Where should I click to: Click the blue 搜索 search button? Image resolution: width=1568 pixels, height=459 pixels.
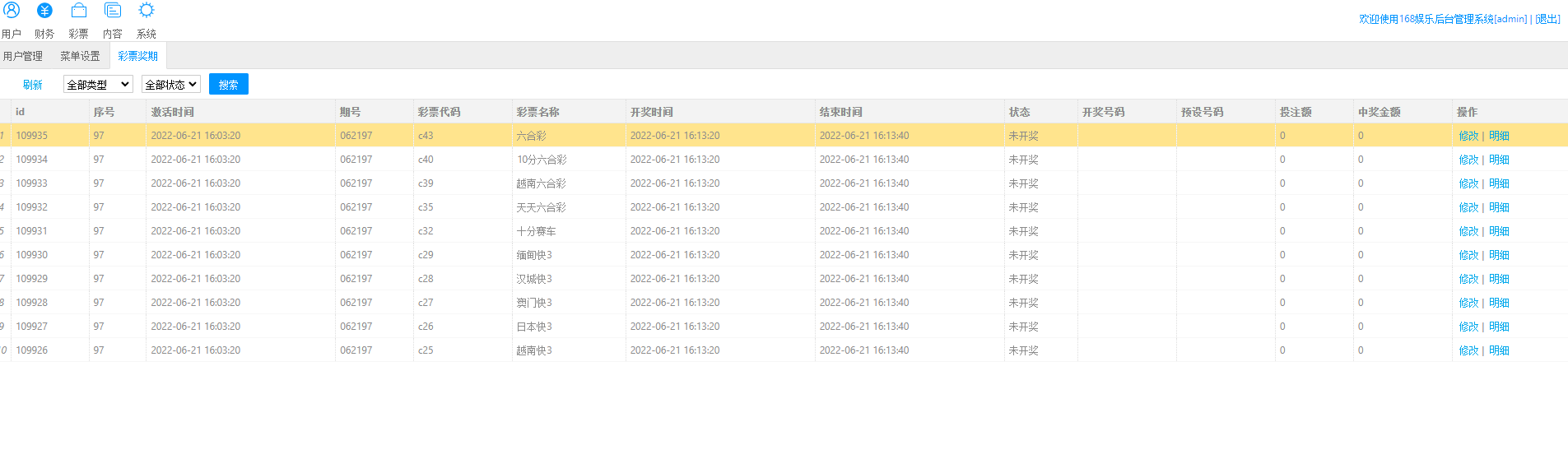pos(228,85)
